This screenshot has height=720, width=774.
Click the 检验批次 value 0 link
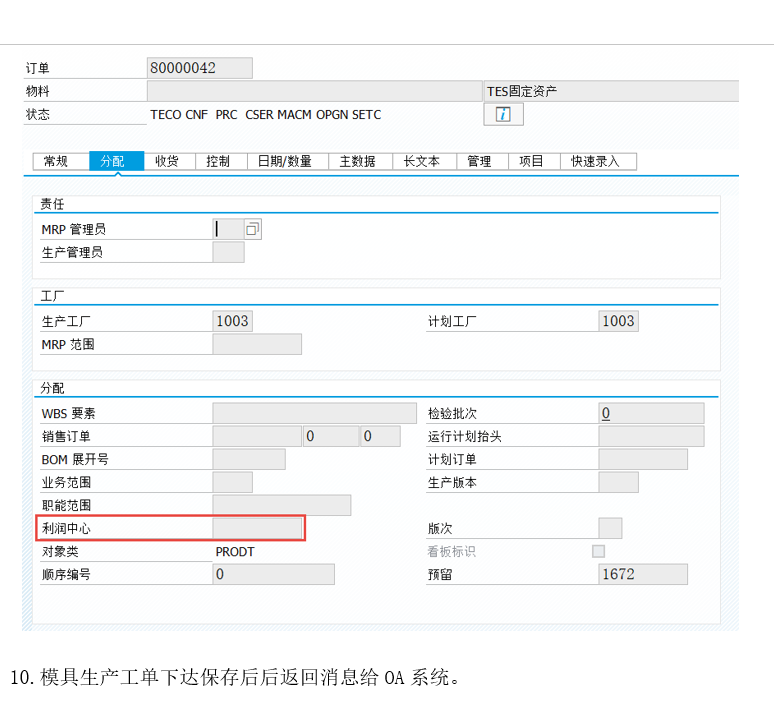(606, 413)
